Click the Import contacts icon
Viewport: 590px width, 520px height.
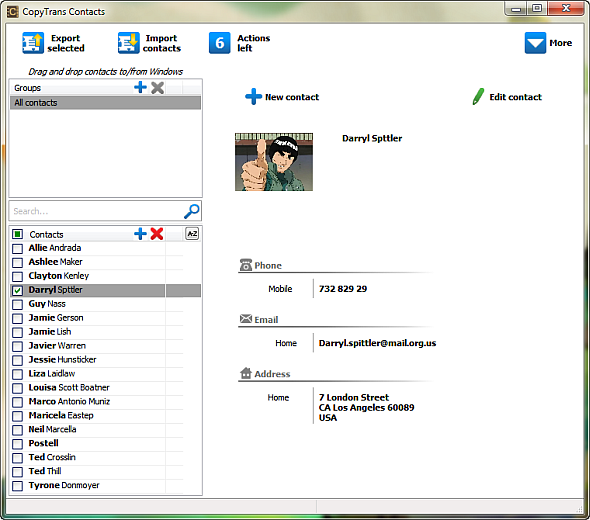tap(129, 43)
